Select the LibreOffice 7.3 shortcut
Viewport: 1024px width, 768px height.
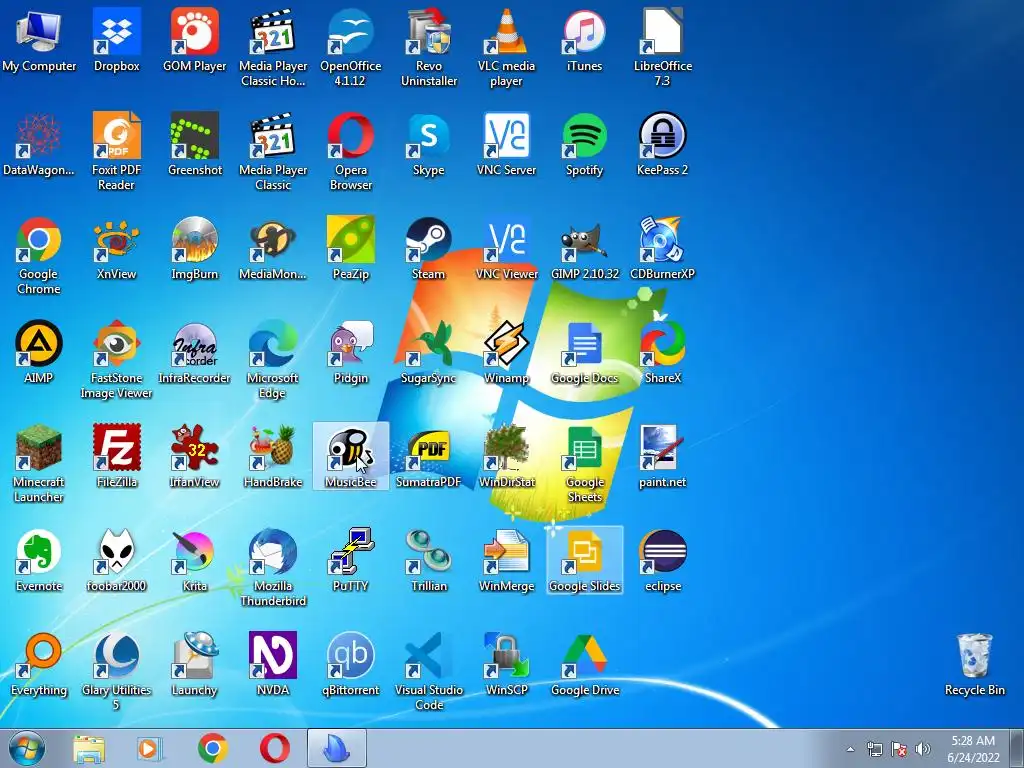(x=662, y=48)
